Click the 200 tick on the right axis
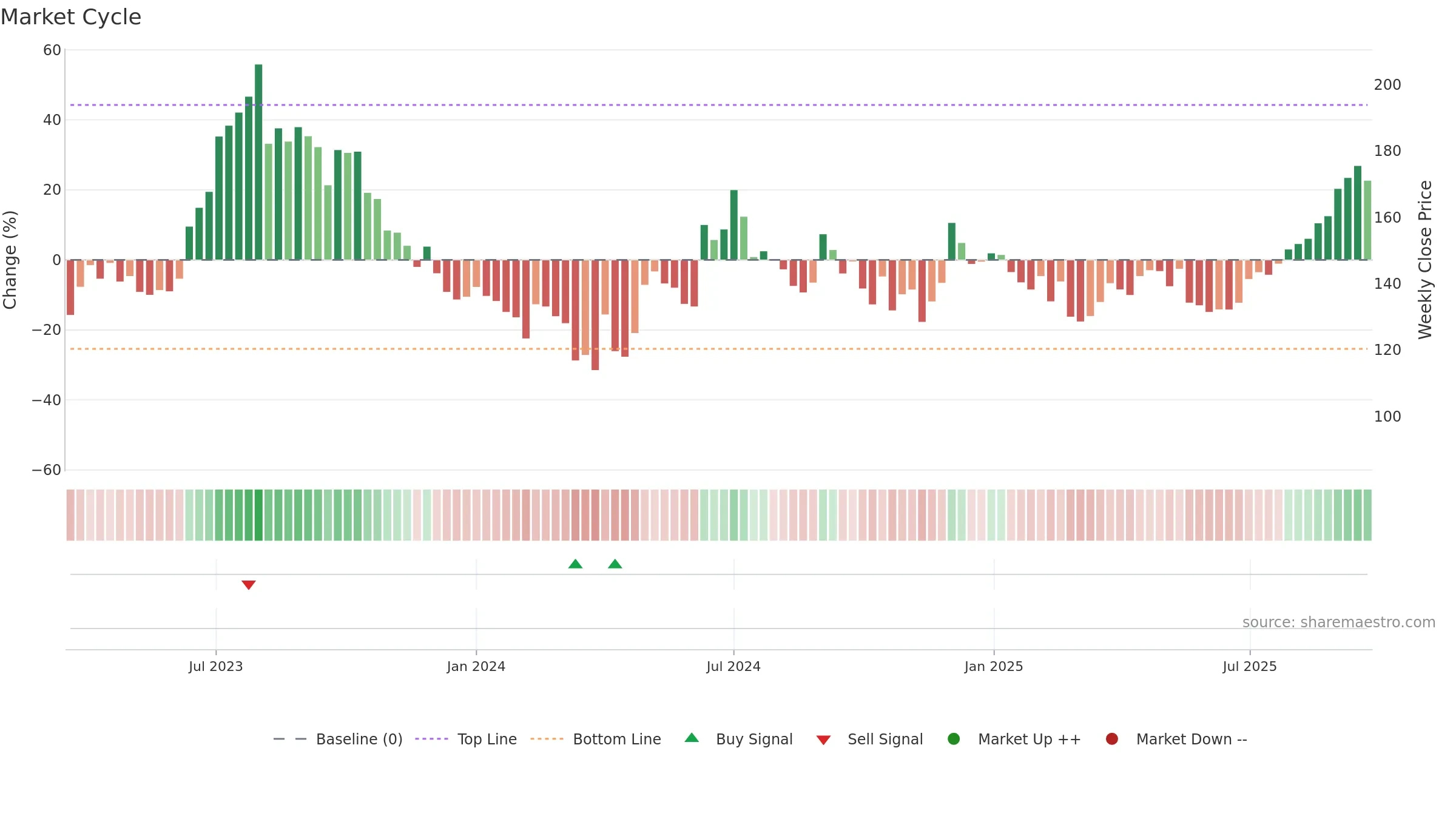1456x819 pixels. pos(1387,85)
